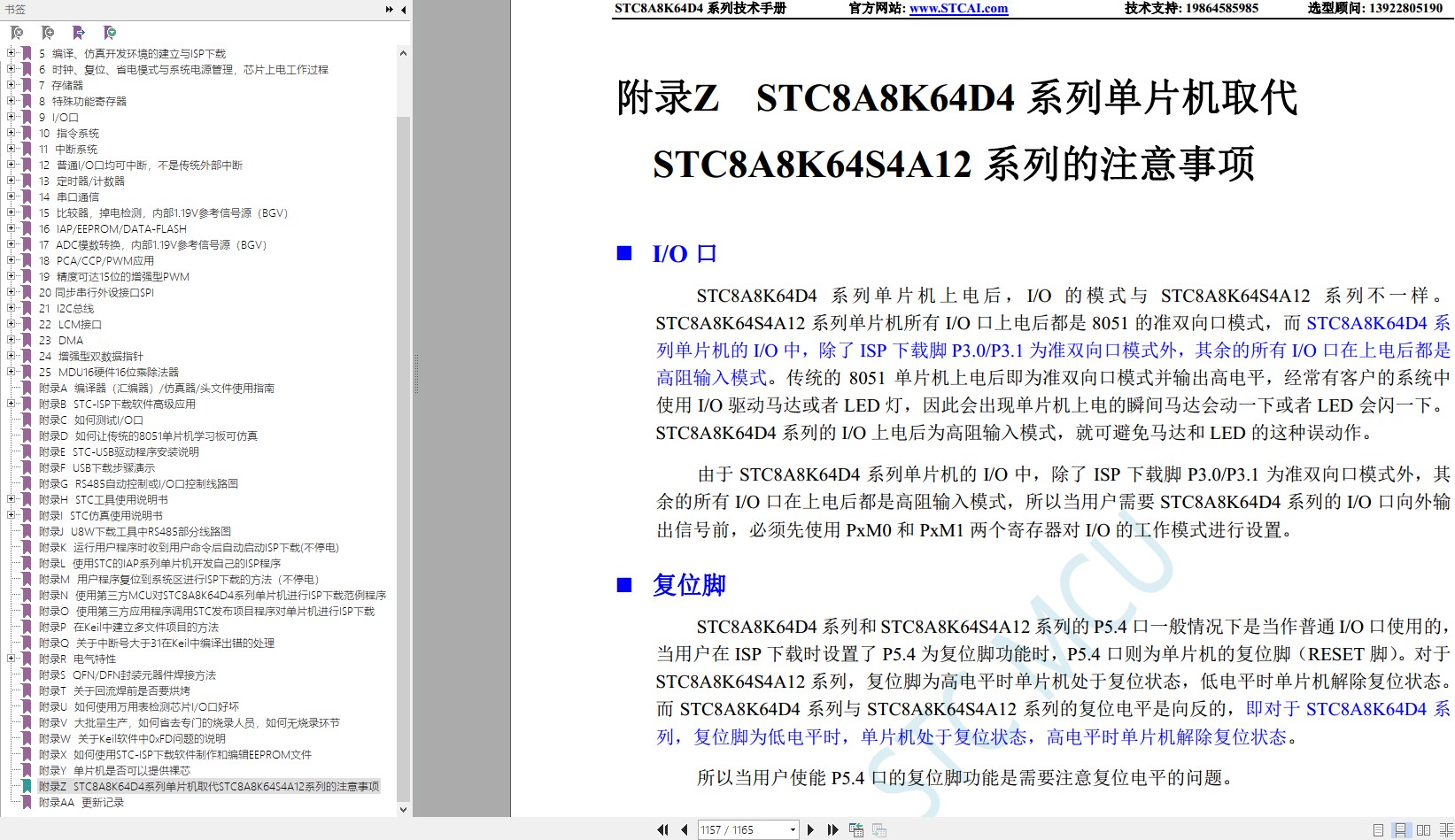Go to the next page
The image size is (1455, 840).
[810, 829]
